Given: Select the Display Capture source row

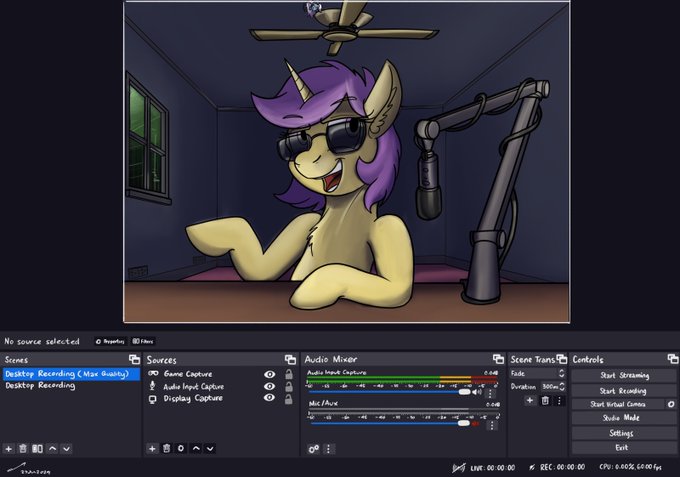Looking at the screenshot, I should [220, 398].
